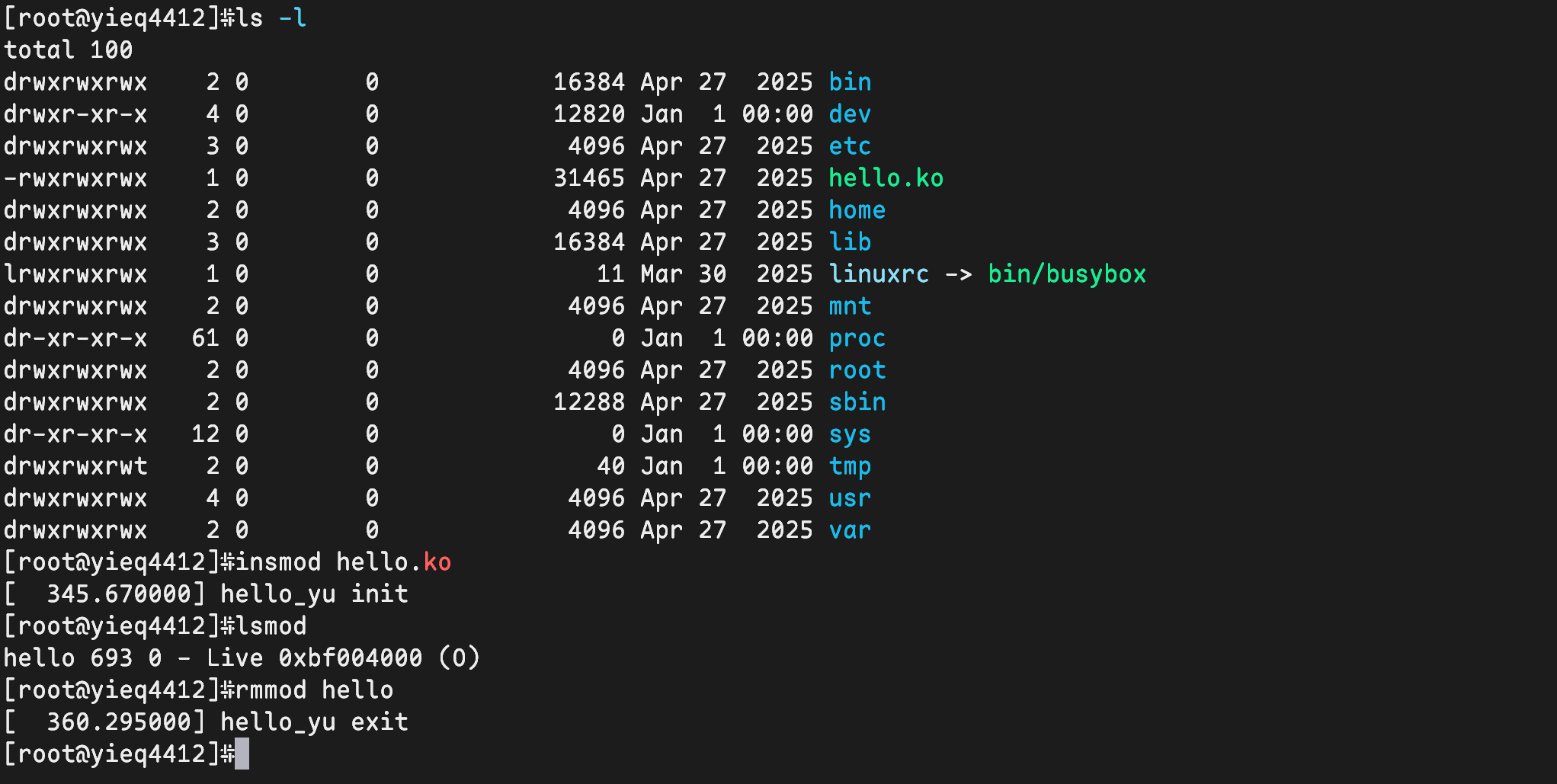Image resolution: width=1557 pixels, height=784 pixels.
Task: Click the var directory name
Action: tap(850, 530)
